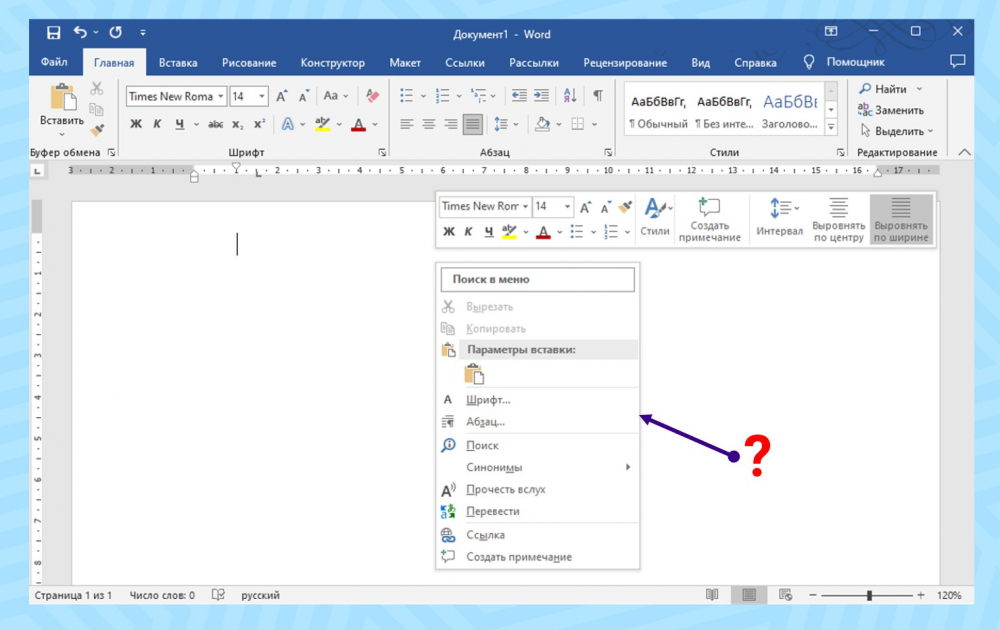Viewport: 1000px width, 630px height.
Task: Toggle paragraph marks display (¶)
Action: [x=597, y=96]
